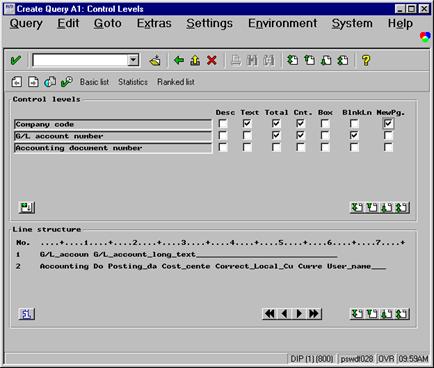The width and height of the screenshot is (434, 368).
Task: Click the icon at the bottom left of Control levels
Action: 27,207
